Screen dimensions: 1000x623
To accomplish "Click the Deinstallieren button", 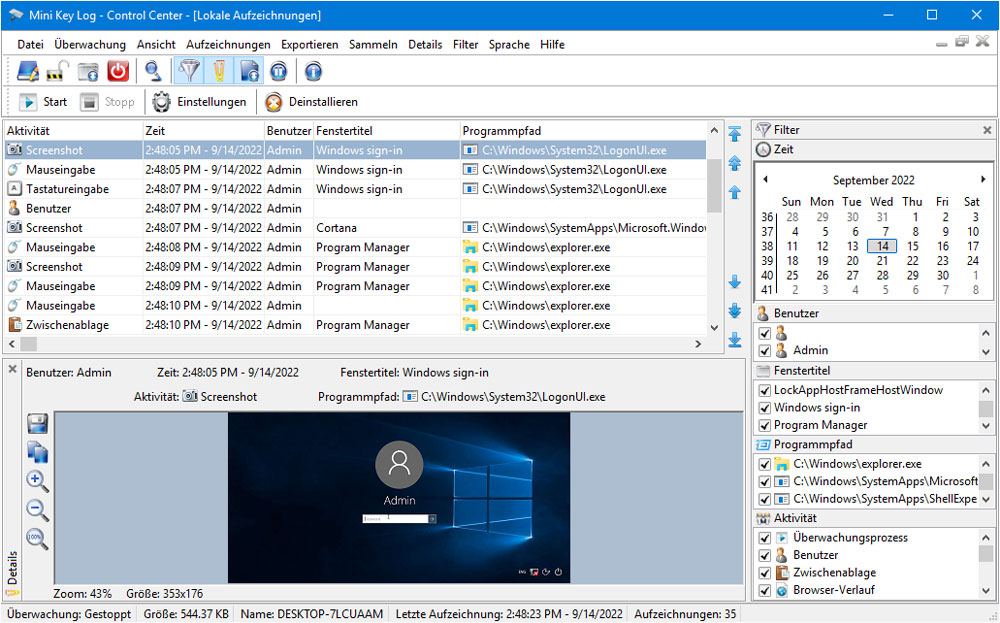I will point(311,102).
